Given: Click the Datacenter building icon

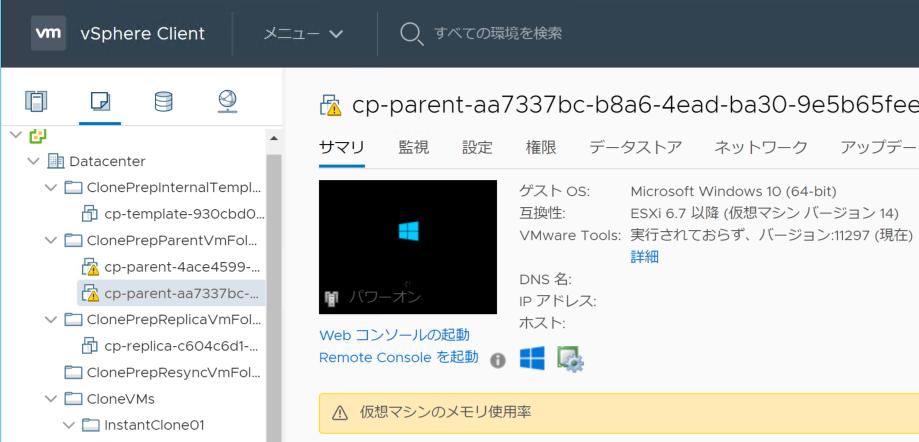Looking at the screenshot, I should click(x=56, y=161).
